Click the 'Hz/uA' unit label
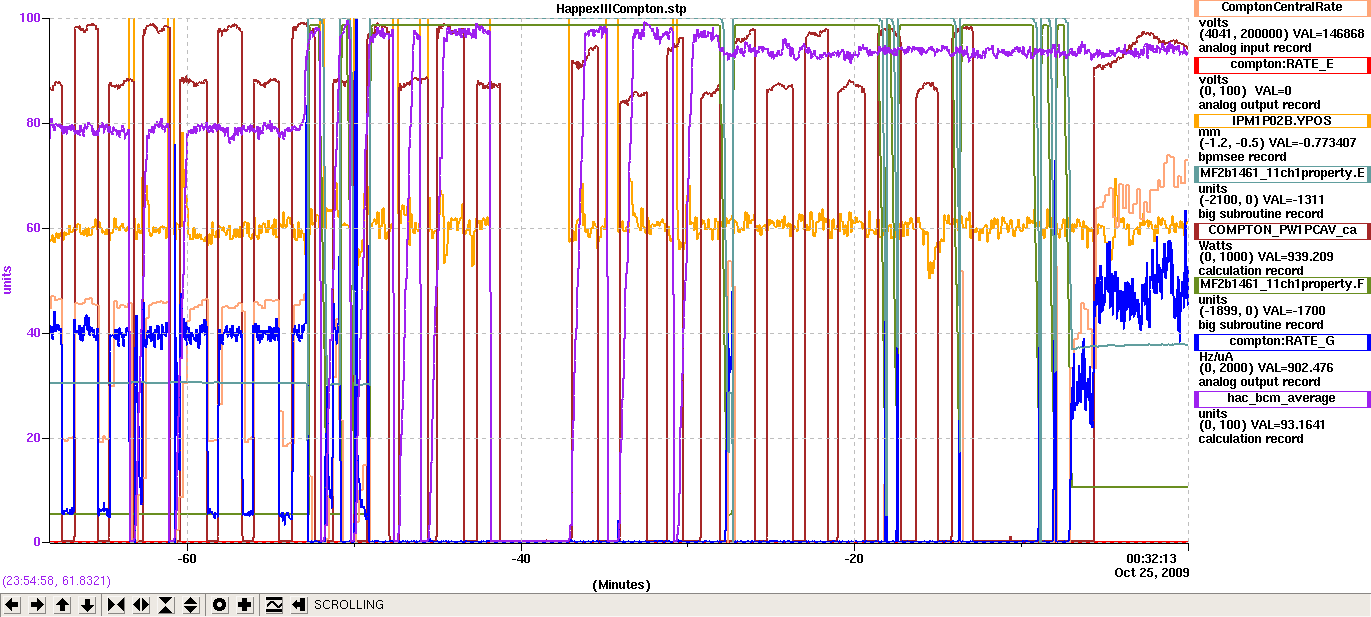The height and width of the screenshot is (617, 1371). (x=1215, y=355)
